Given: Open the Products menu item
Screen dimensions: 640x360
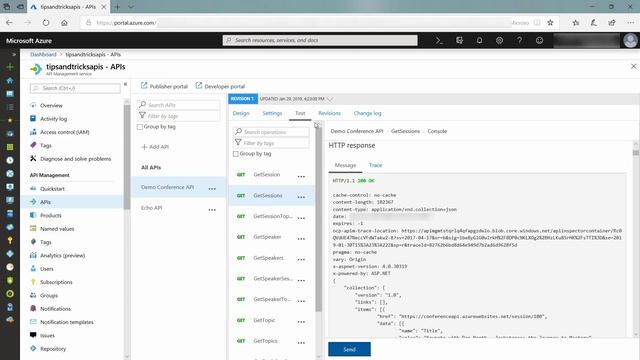Looking at the screenshot, I should 51,216.
